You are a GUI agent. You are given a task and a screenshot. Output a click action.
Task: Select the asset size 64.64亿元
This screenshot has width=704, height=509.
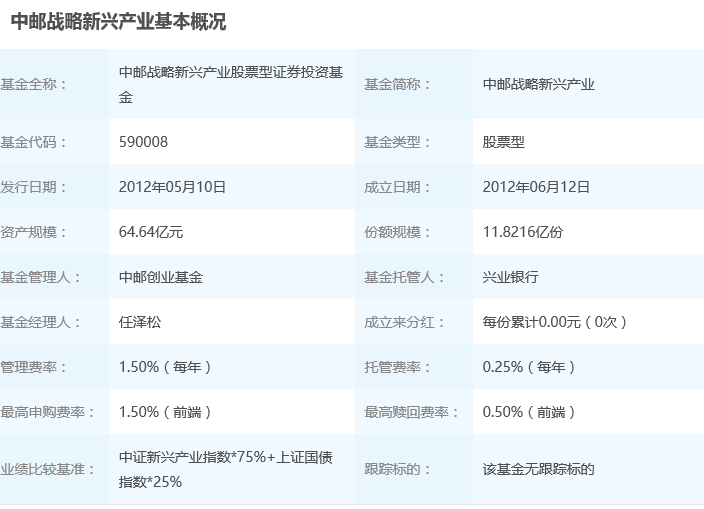tap(151, 232)
